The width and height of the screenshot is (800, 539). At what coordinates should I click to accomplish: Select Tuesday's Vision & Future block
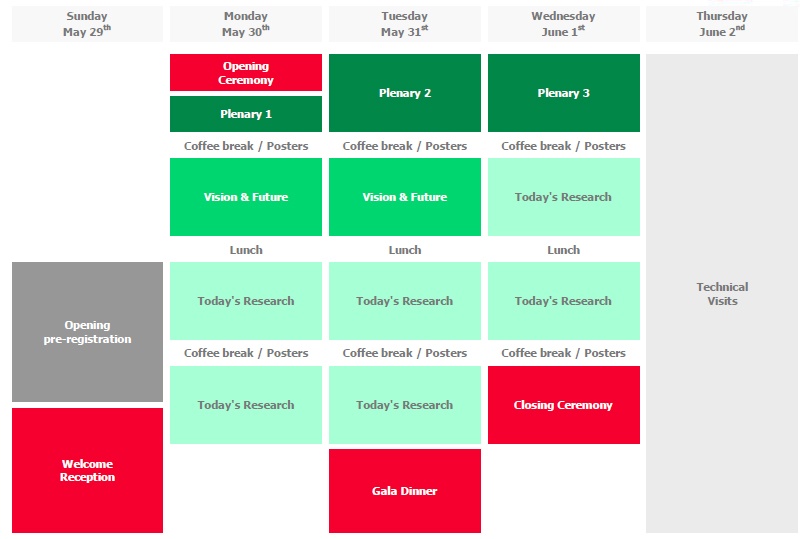coord(404,197)
